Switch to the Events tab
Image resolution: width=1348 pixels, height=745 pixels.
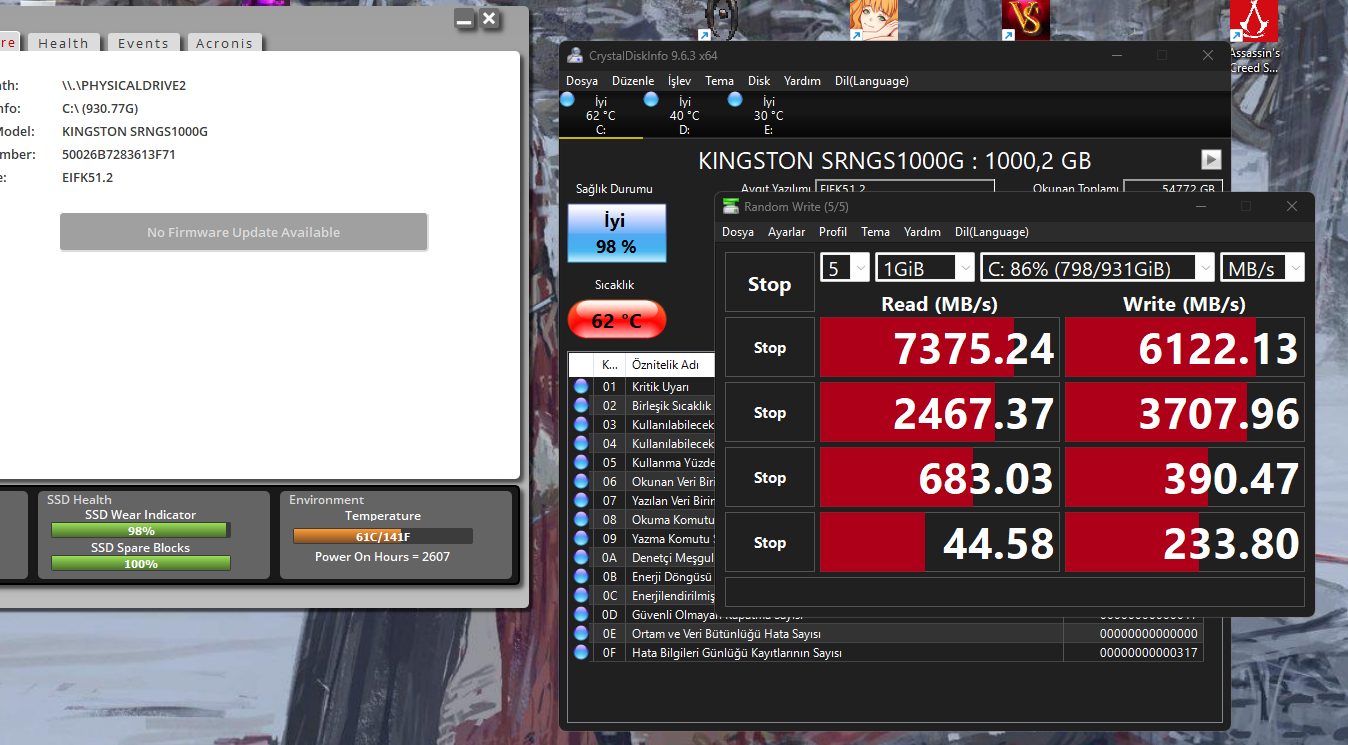coord(143,43)
